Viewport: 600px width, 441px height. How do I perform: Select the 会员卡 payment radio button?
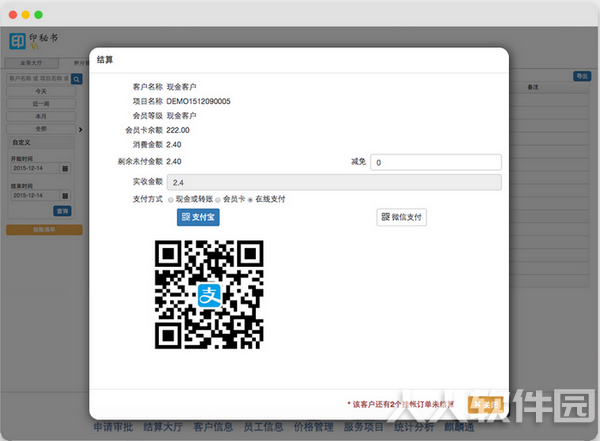point(218,200)
